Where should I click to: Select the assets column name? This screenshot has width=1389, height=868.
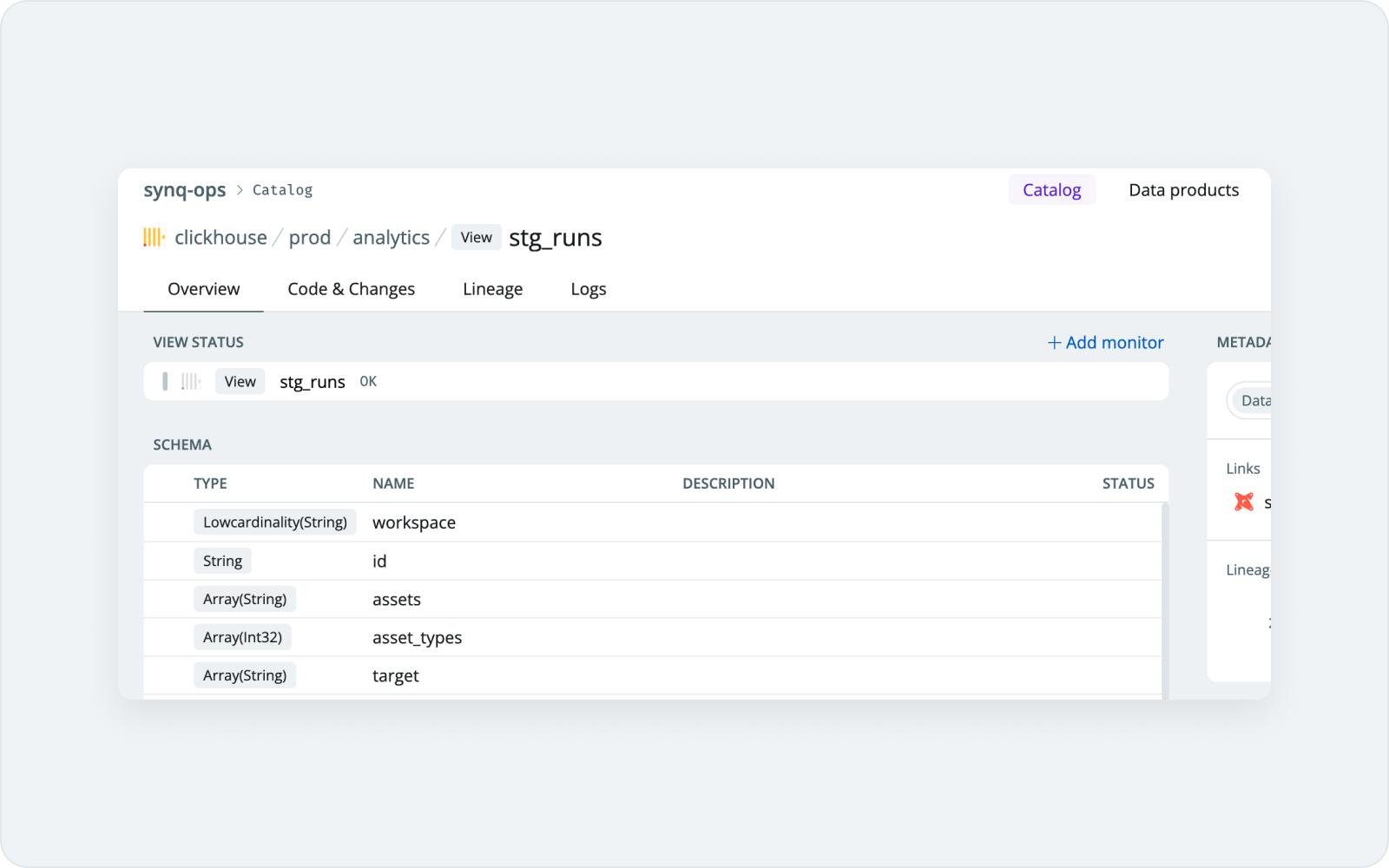(x=397, y=599)
